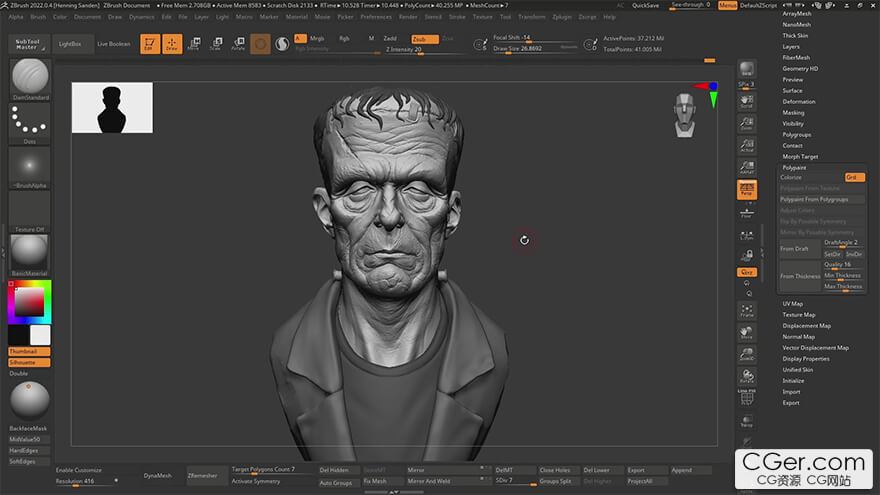Viewport: 880px width, 495px height.
Task: Toggle BackfaceMask option
Action: pos(29,428)
